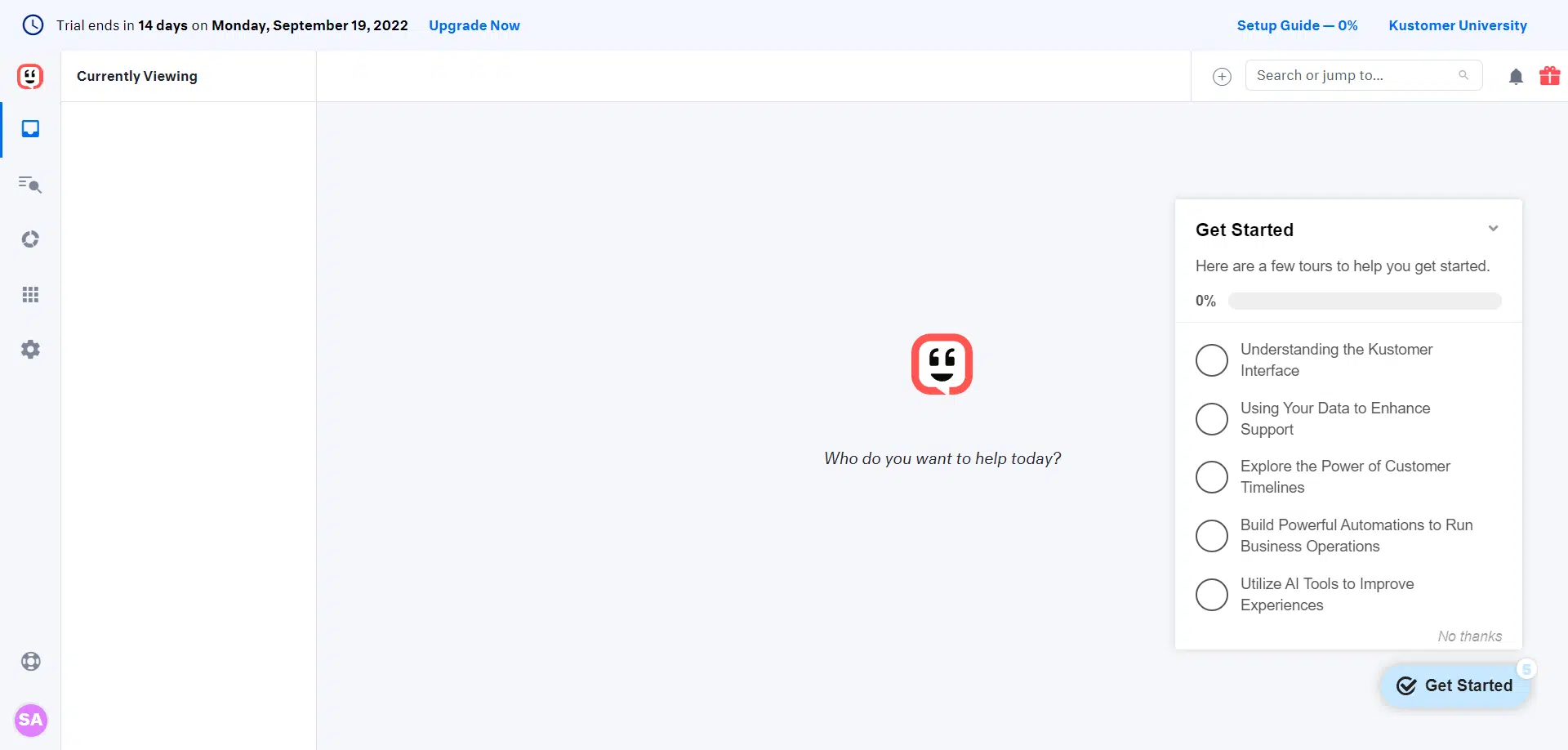This screenshot has width=1568, height=750.
Task: Collapse the Get Started panel chevron
Action: [1493, 229]
